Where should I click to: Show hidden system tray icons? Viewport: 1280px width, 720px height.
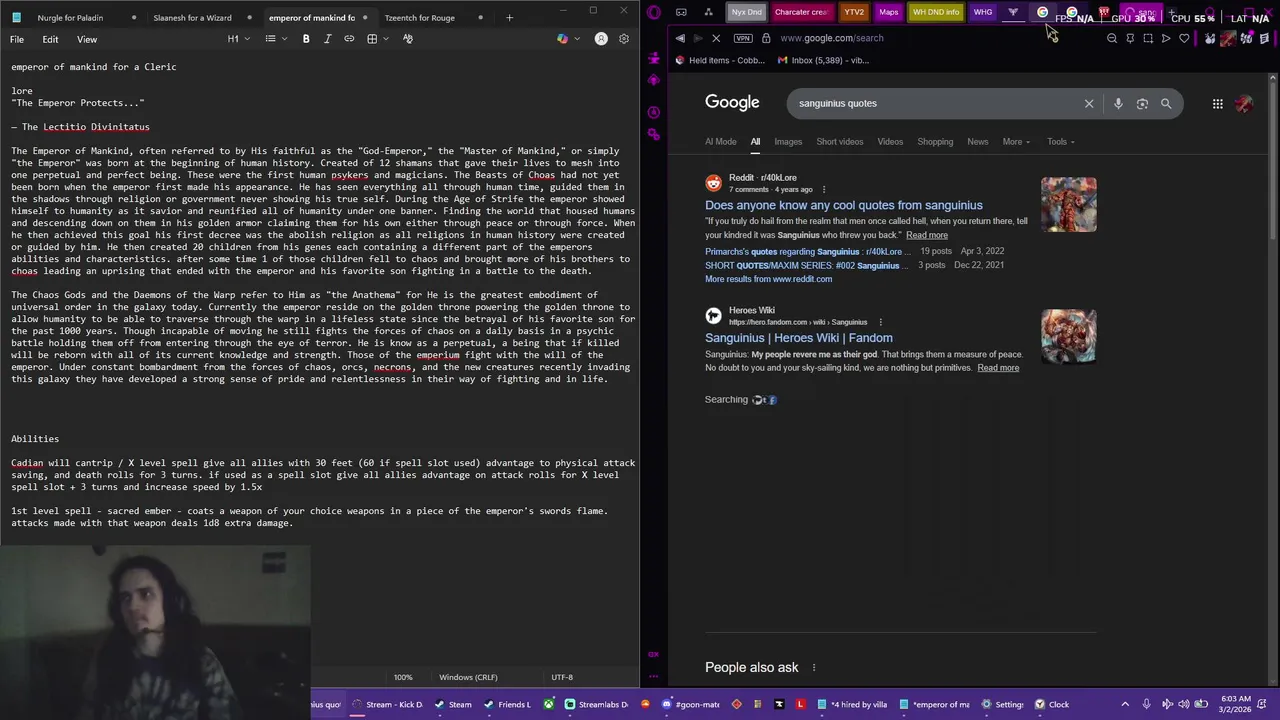[x=1125, y=704]
